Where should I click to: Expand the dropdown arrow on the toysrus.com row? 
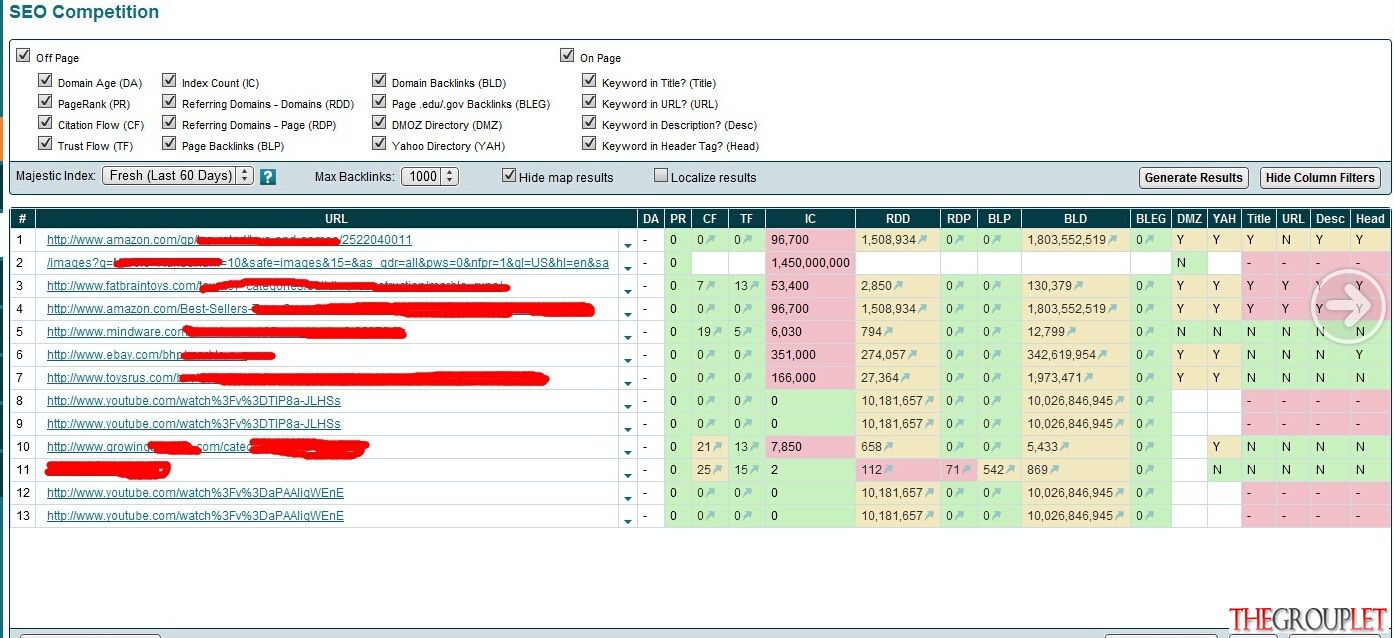(627, 382)
